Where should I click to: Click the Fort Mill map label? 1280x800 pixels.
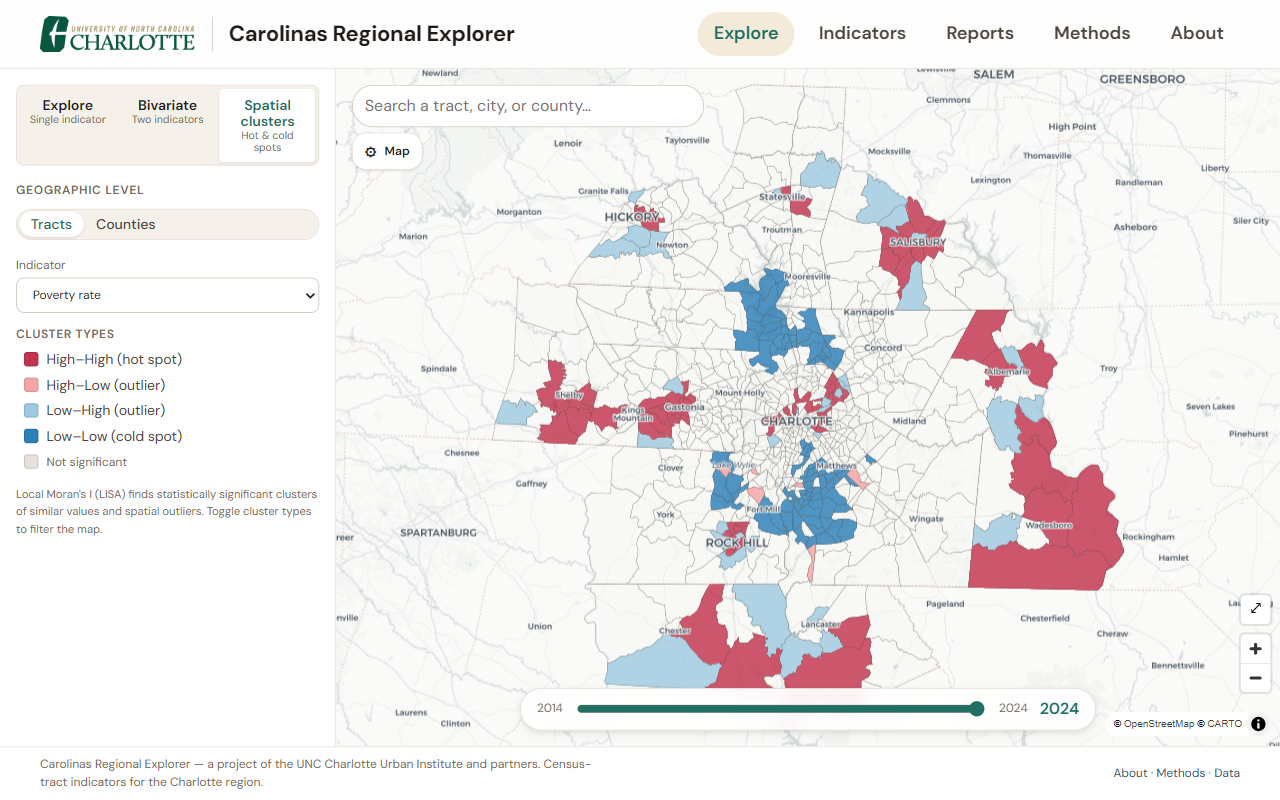click(763, 509)
